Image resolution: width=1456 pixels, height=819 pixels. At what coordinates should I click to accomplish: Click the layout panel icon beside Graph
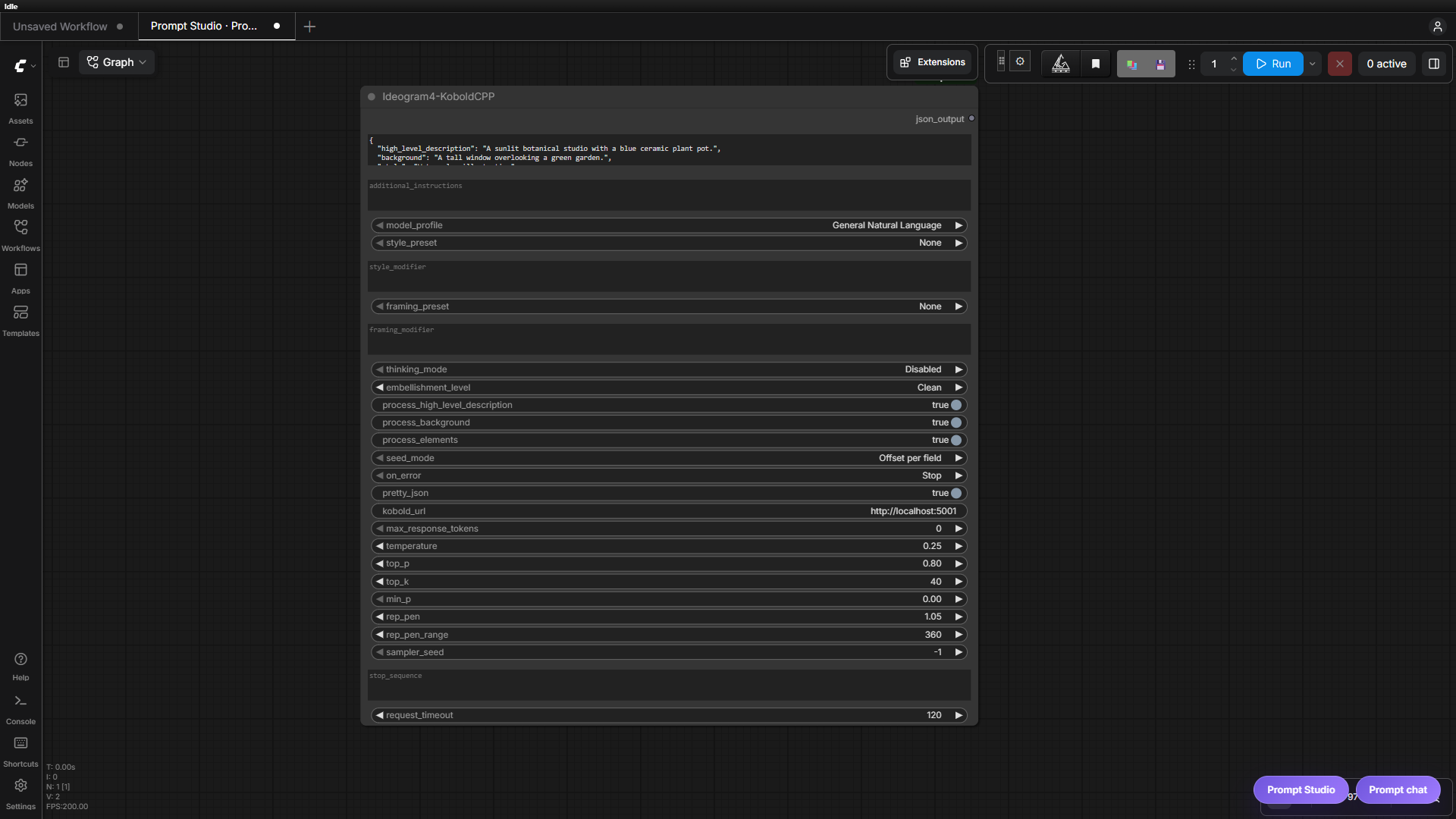(x=64, y=62)
